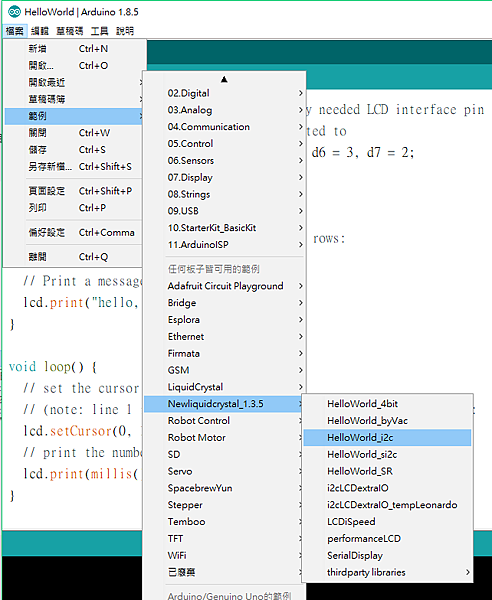This screenshot has width=492, height=600.
Task: Choose 列印 Ctrl+P menu entry
Action: (x=73, y=208)
